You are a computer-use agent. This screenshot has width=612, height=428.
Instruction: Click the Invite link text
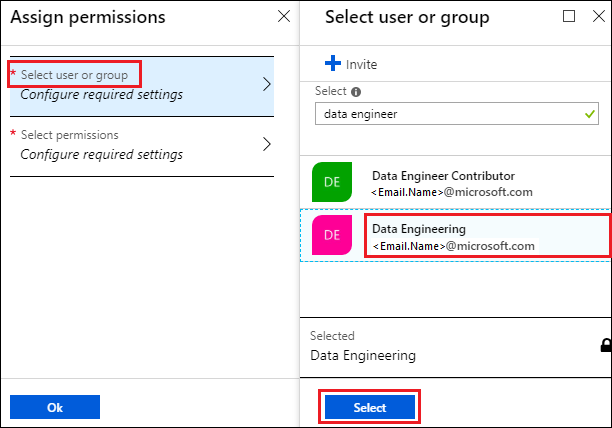tap(361, 64)
